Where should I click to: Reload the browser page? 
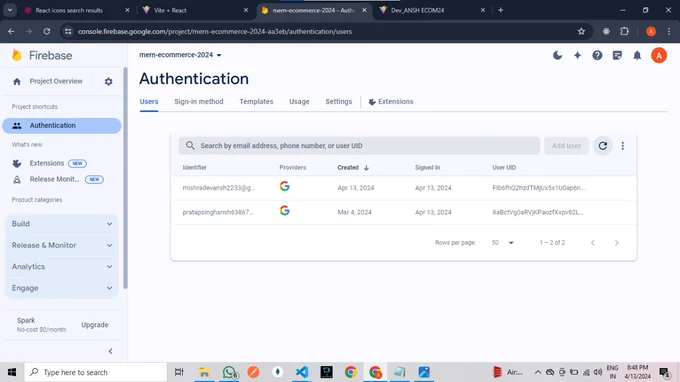click(x=47, y=31)
